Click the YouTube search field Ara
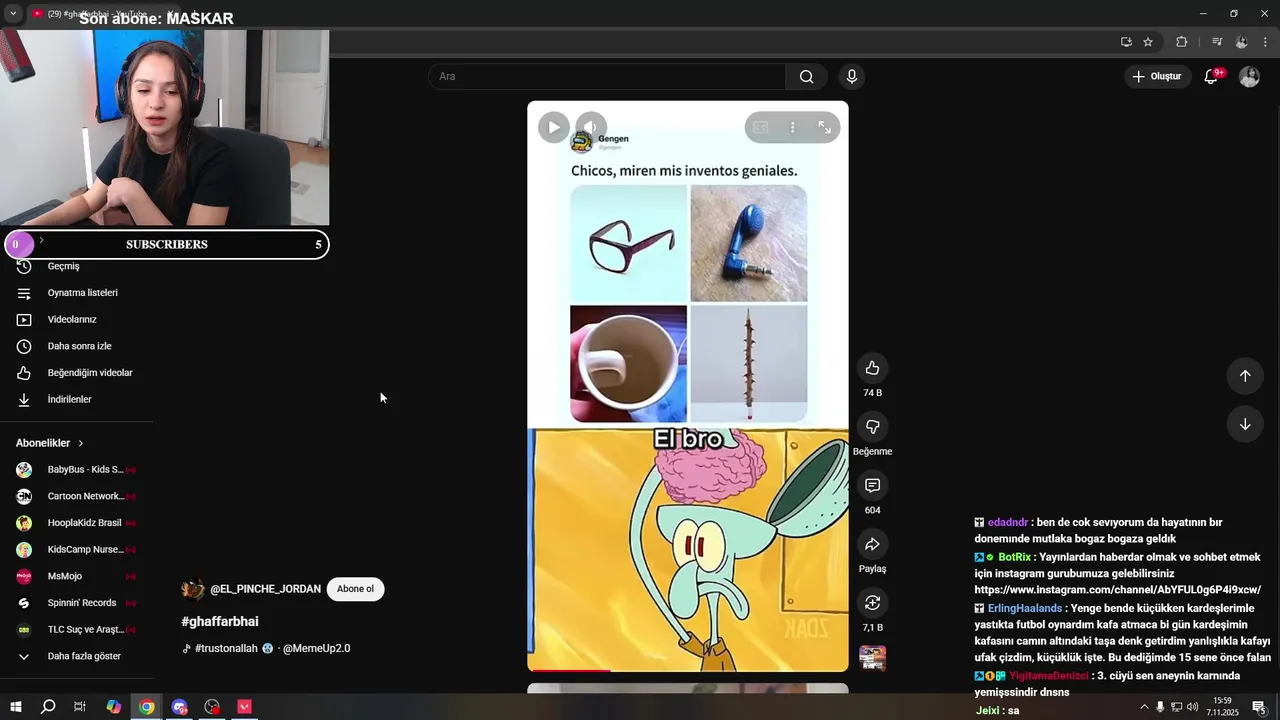 click(607, 76)
